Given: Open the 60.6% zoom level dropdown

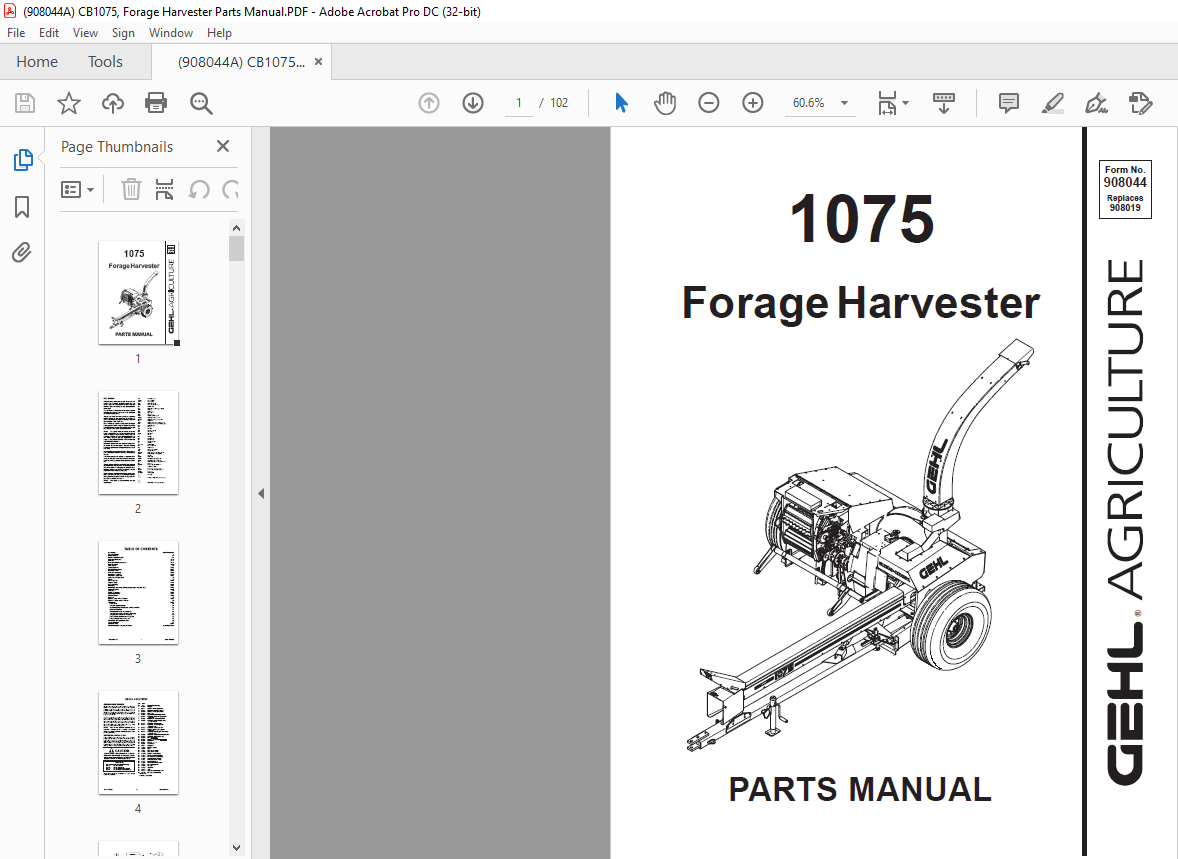Looking at the screenshot, I should click(844, 103).
